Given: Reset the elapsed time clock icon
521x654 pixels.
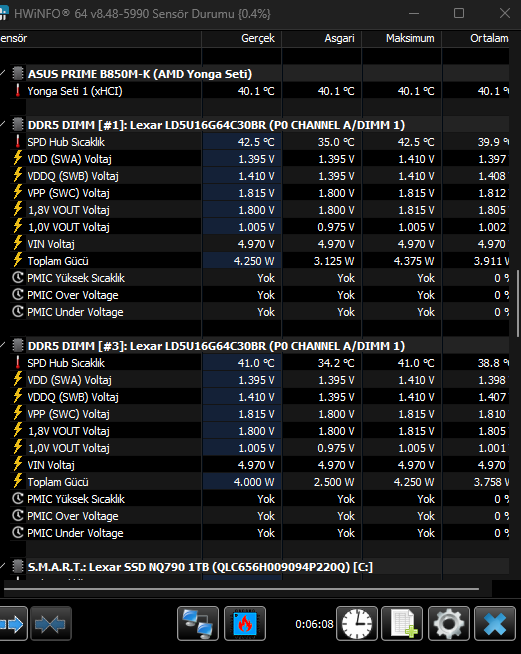Looking at the screenshot, I should tap(357, 624).
